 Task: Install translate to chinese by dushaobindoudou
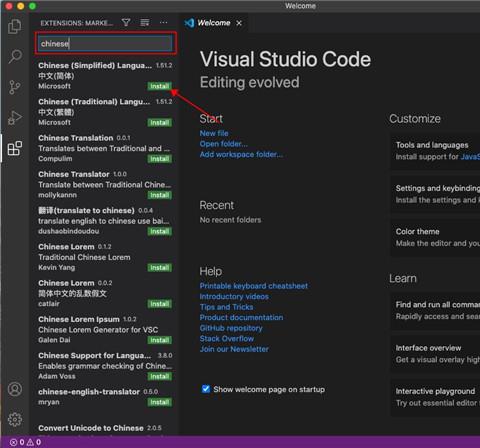coord(160,231)
